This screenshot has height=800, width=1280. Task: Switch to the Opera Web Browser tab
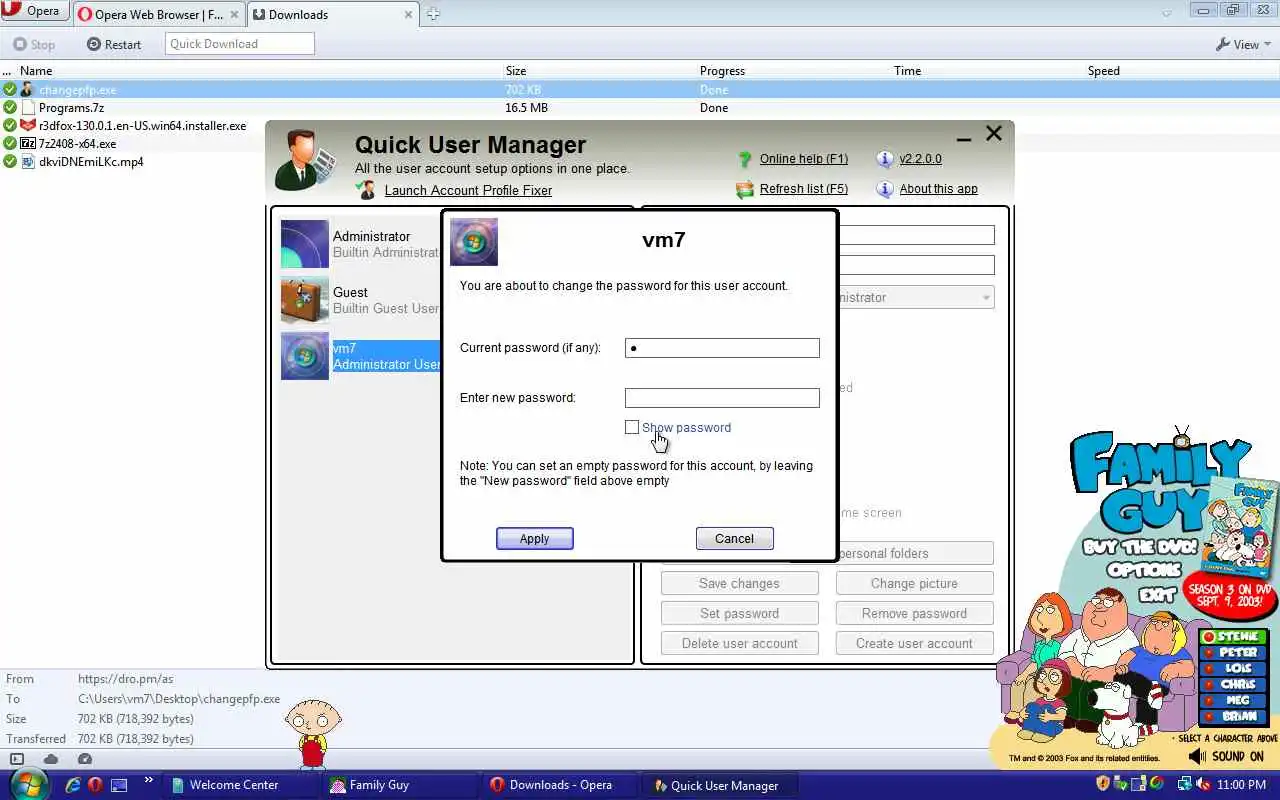tap(158, 14)
